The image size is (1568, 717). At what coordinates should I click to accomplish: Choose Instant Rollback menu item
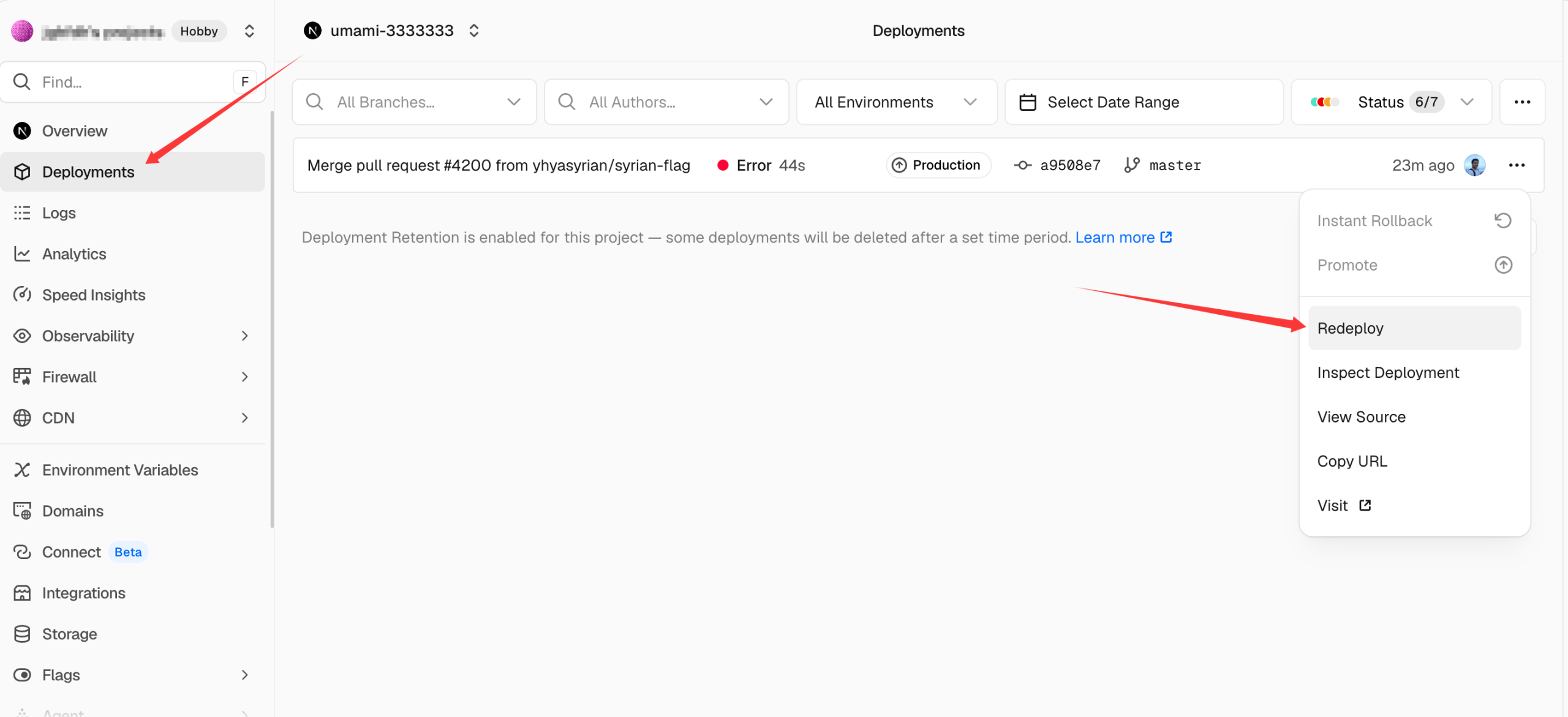(x=1415, y=220)
